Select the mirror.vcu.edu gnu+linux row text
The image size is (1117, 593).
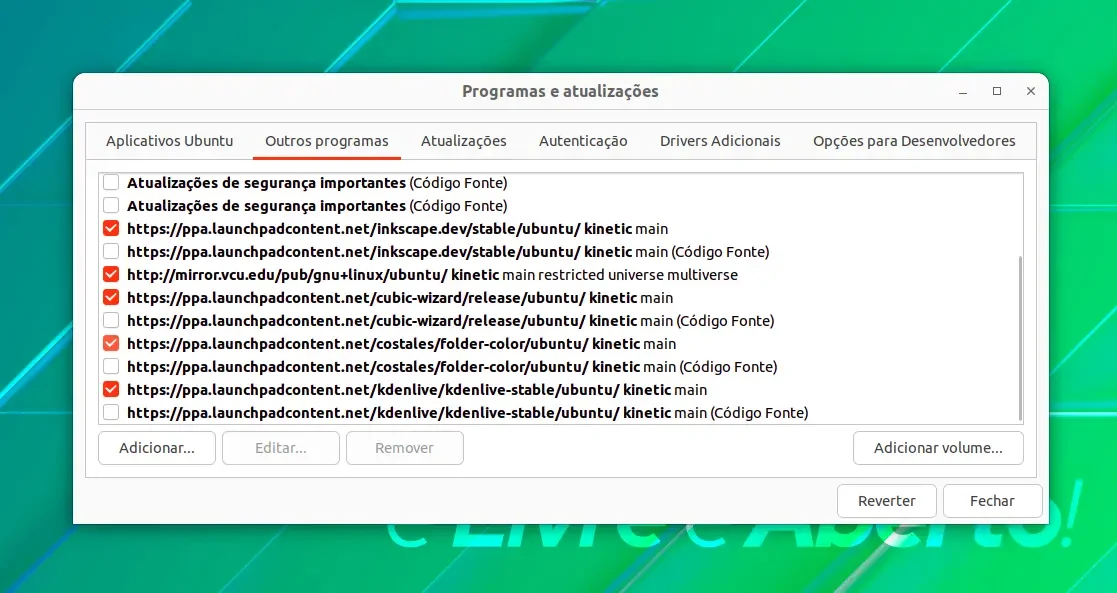432,274
